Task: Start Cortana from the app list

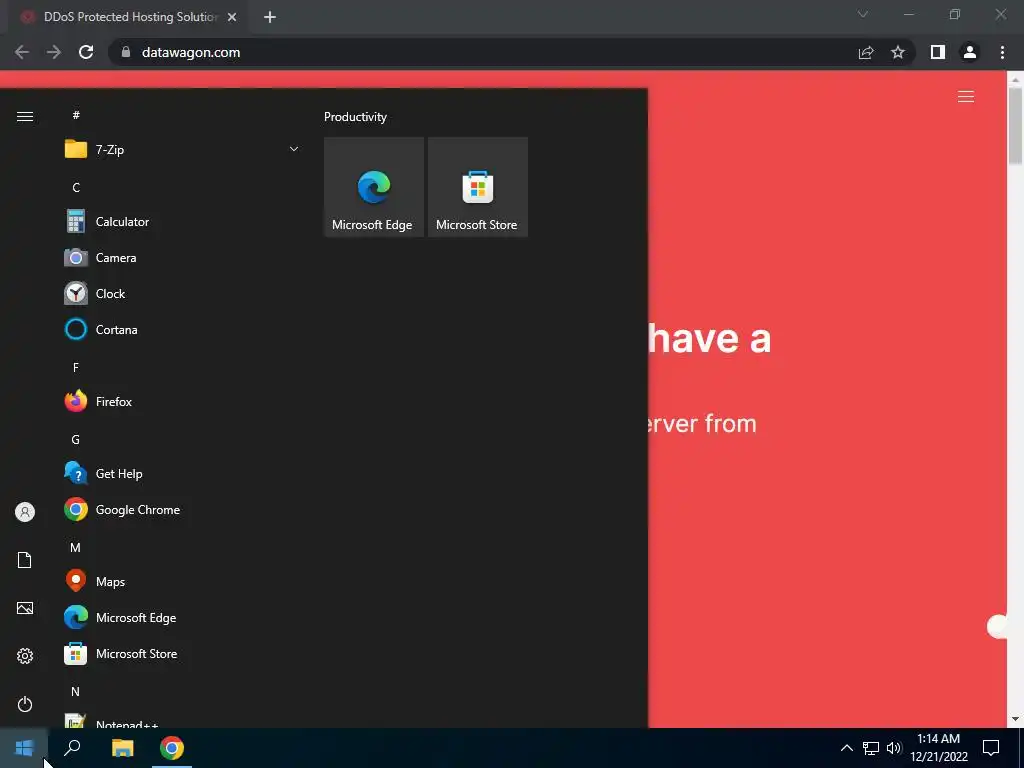Action: 182,329
